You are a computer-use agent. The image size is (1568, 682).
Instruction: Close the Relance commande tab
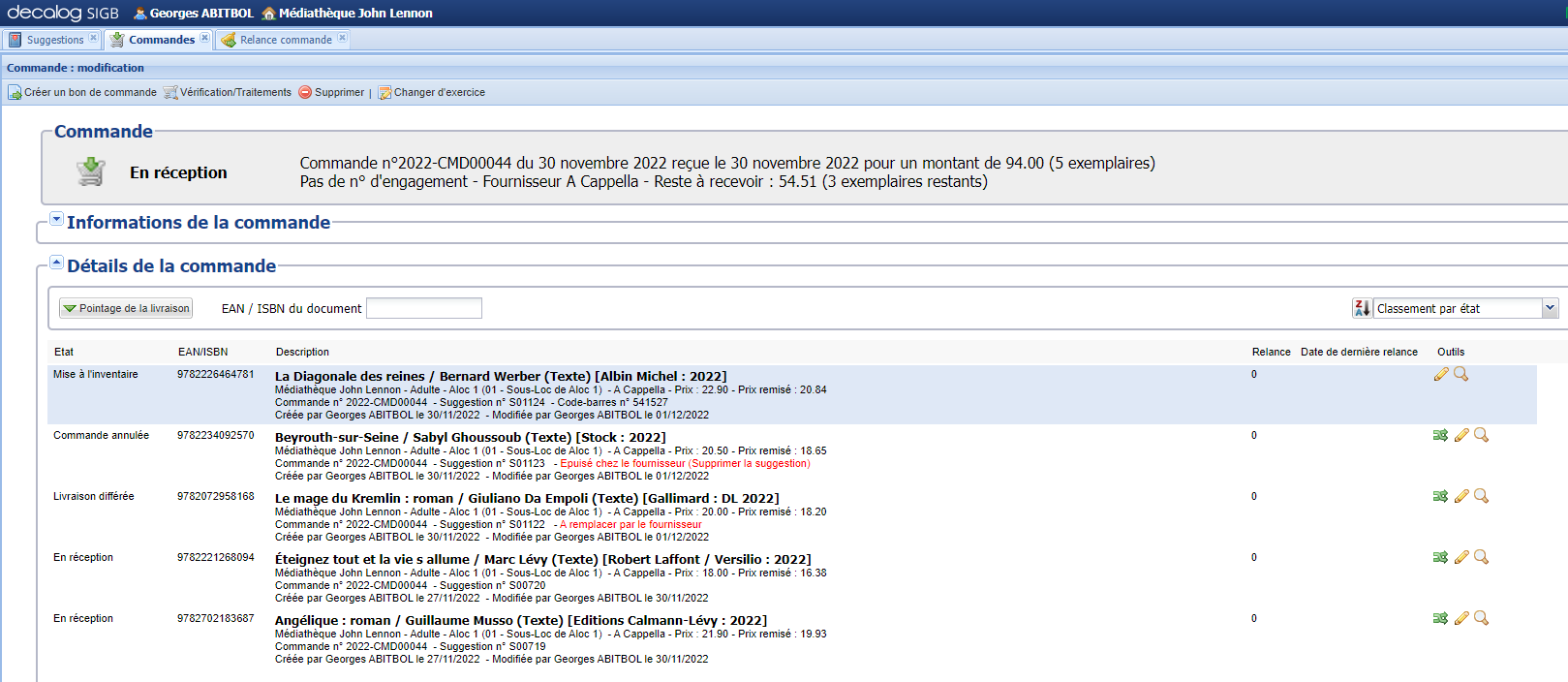[x=342, y=39]
